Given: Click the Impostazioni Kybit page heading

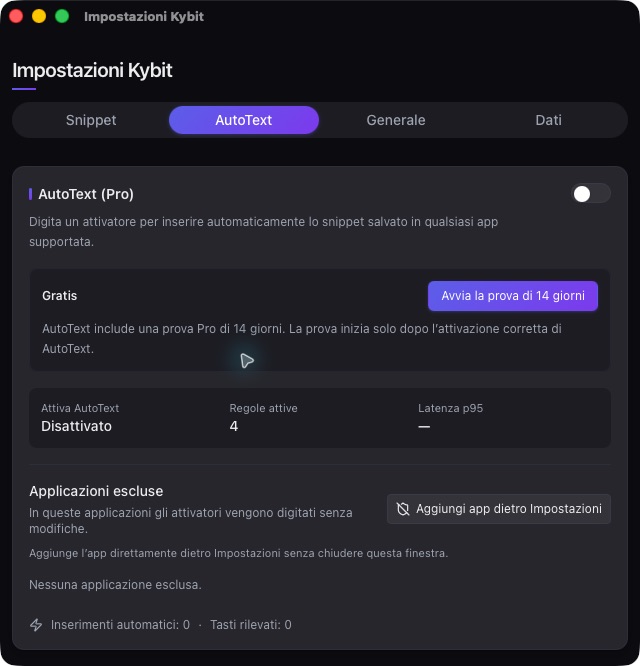Looking at the screenshot, I should [x=92, y=70].
